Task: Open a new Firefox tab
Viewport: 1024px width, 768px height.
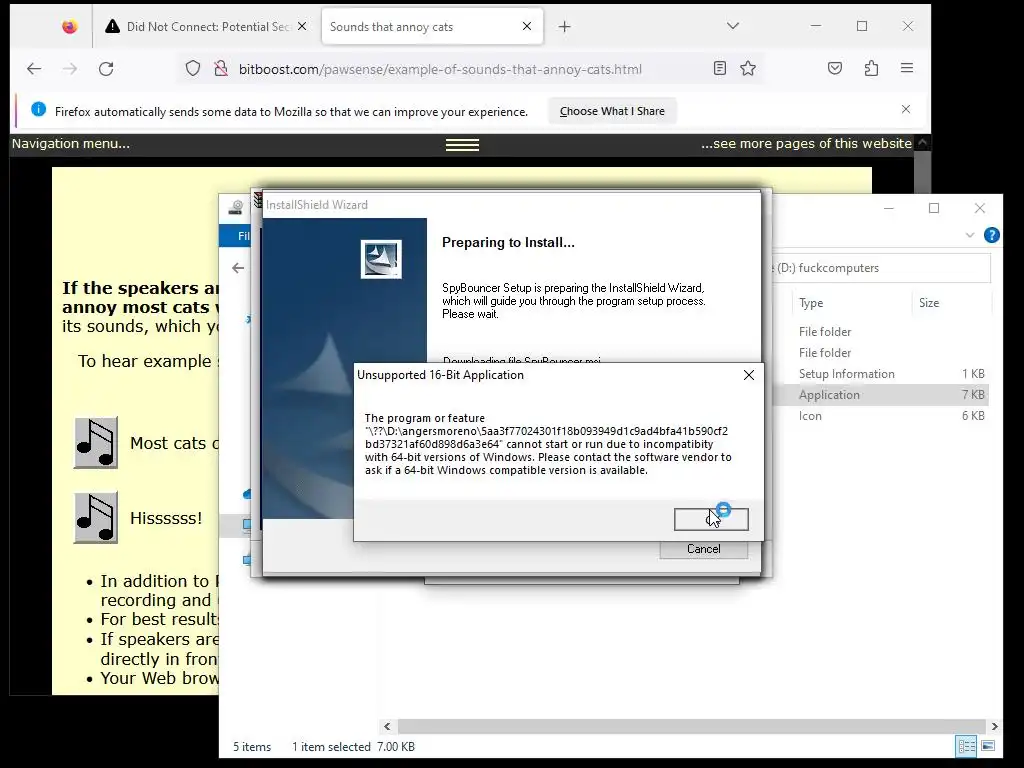Action: 565,27
